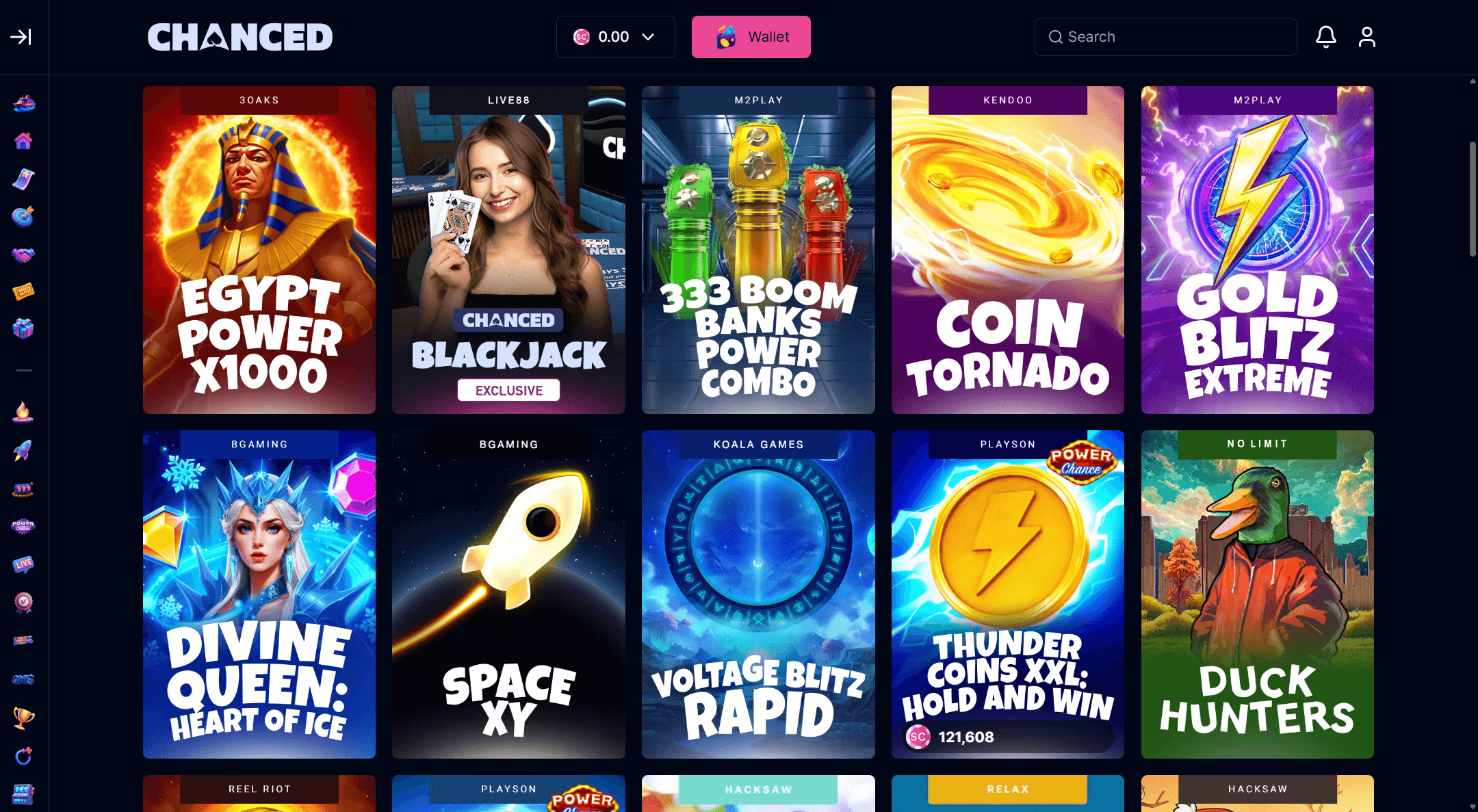Select the gold trophy sidebar icon
The image size is (1478, 812).
[x=23, y=718]
